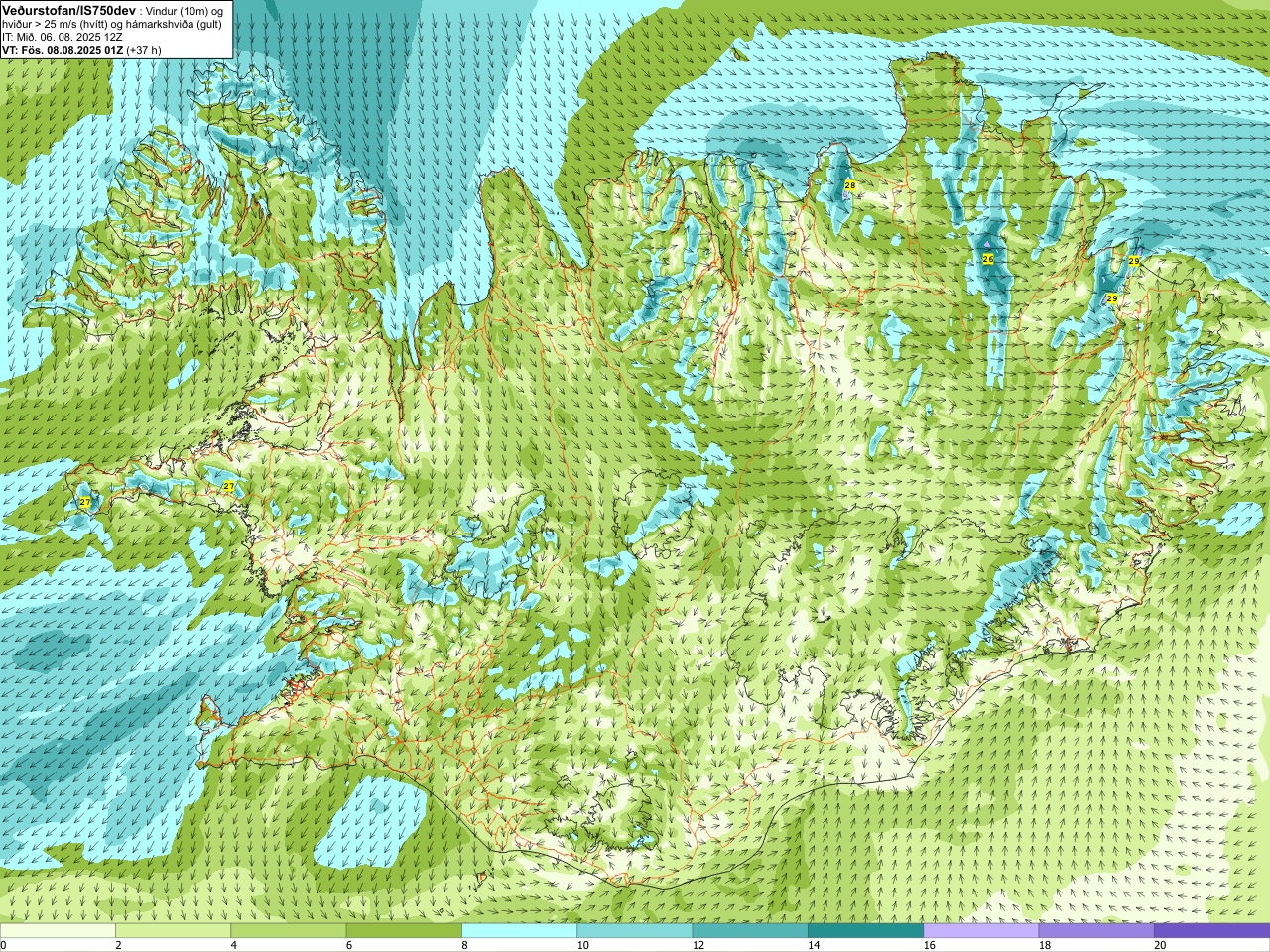The width and height of the screenshot is (1270, 952).
Task: Click the scale value 12
Action: point(698,945)
